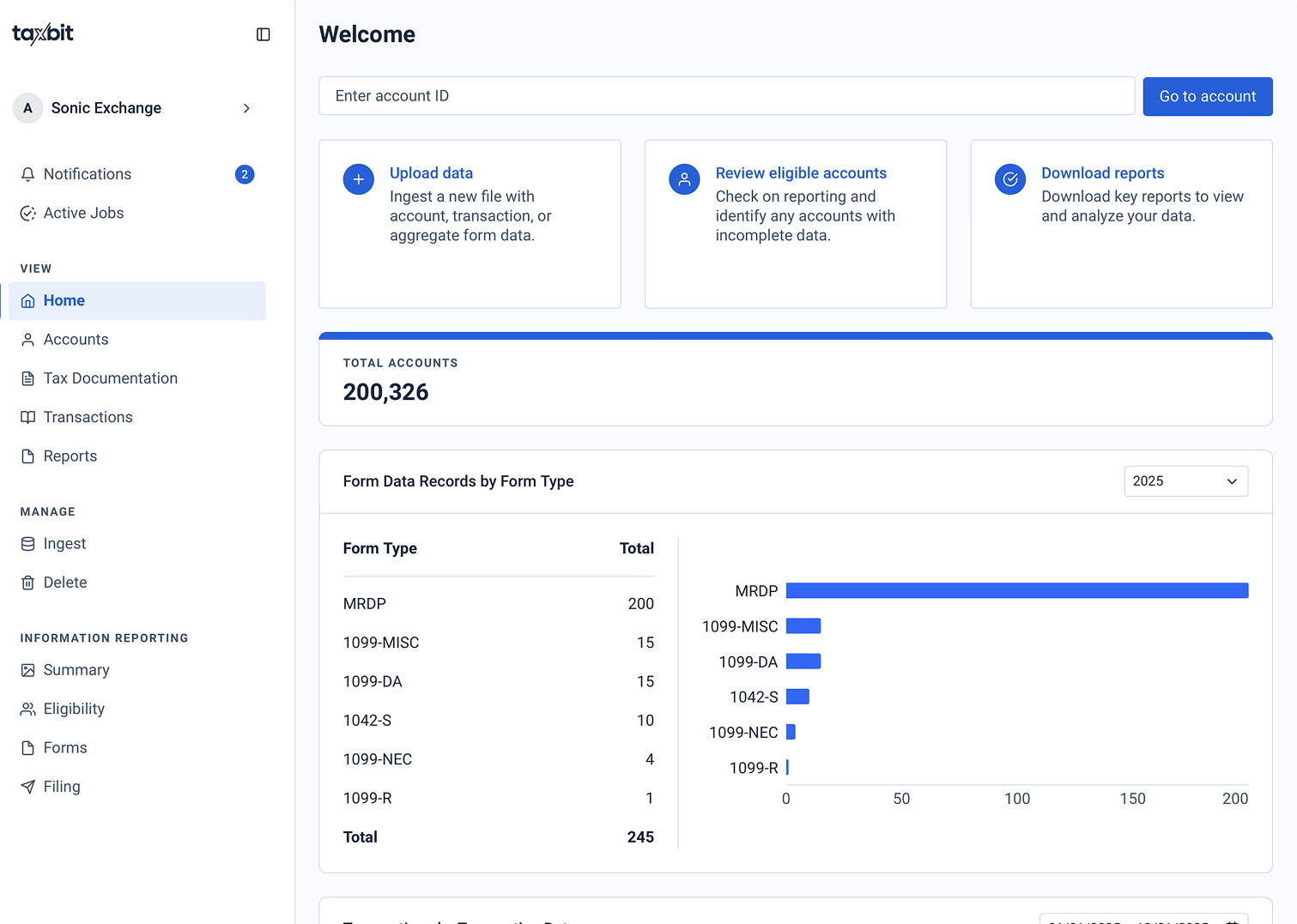Click the Active Jobs icon
The height and width of the screenshot is (924, 1297).
click(x=27, y=213)
